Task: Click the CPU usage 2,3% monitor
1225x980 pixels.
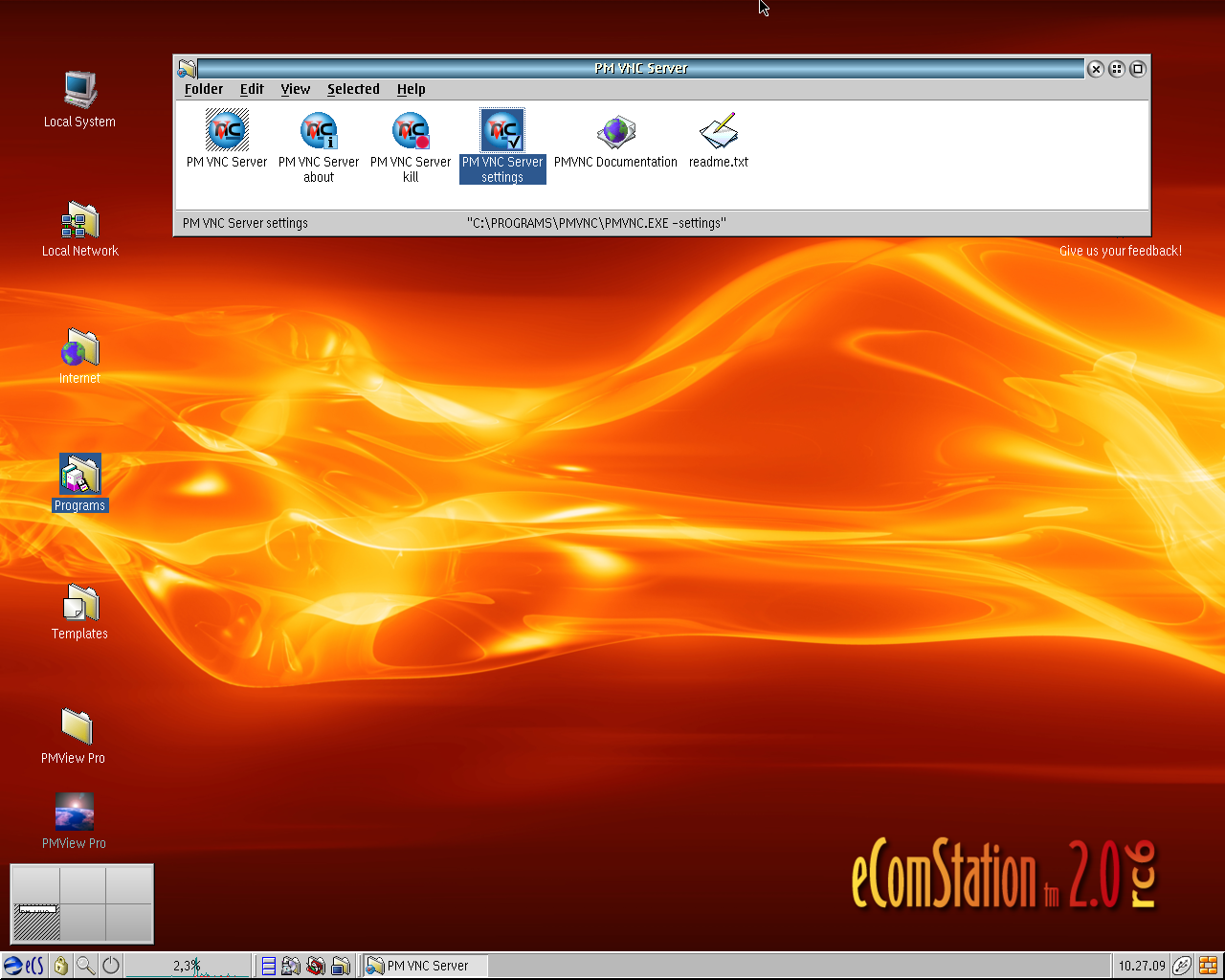Action: [188, 966]
